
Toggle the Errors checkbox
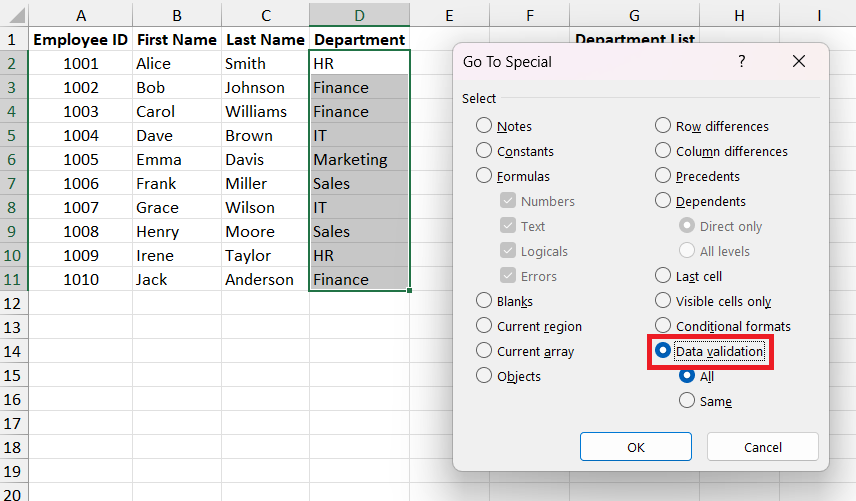click(508, 276)
